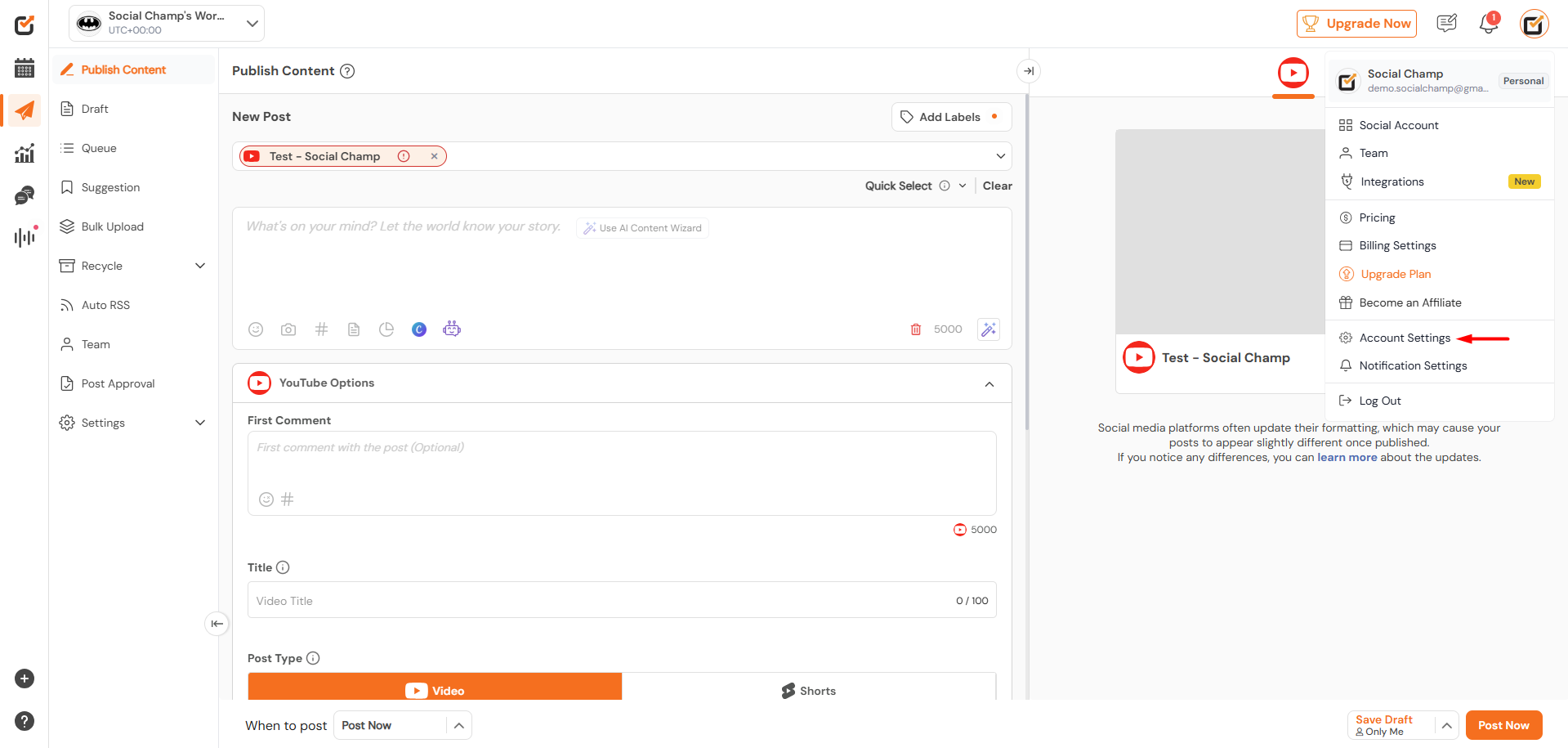Open the Canva integration icon
1568x748 pixels.
point(419,329)
